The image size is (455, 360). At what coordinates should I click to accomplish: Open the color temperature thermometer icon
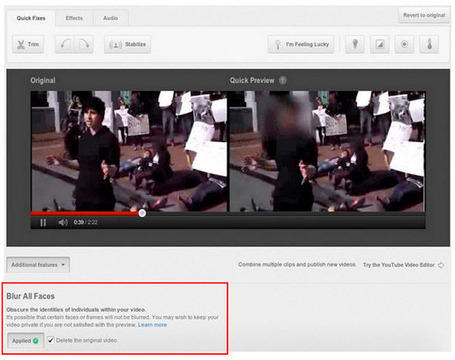pyautogui.click(x=429, y=44)
